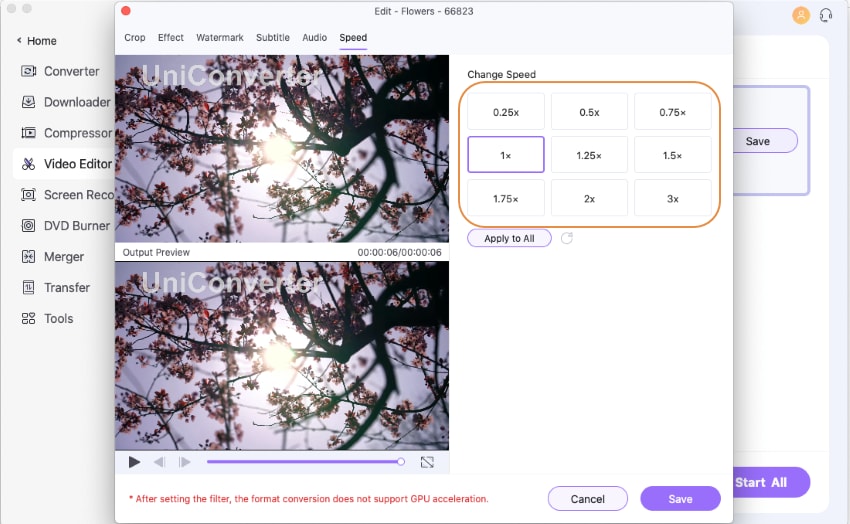Open the Compressor sidebar icon
This screenshot has width=850, height=524.
(28, 133)
